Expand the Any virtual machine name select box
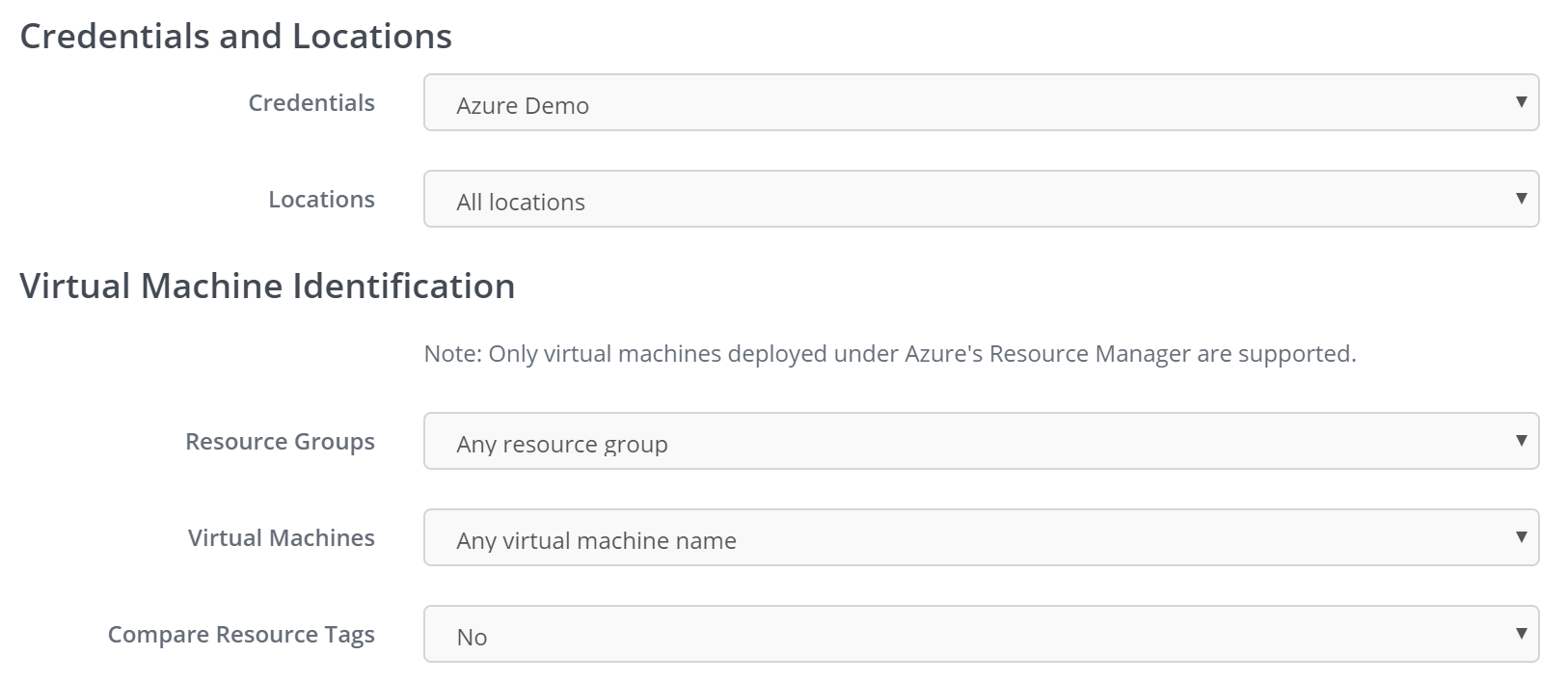This screenshot has height=683, width=1568. pyautogui.click(x=980, y=537)
